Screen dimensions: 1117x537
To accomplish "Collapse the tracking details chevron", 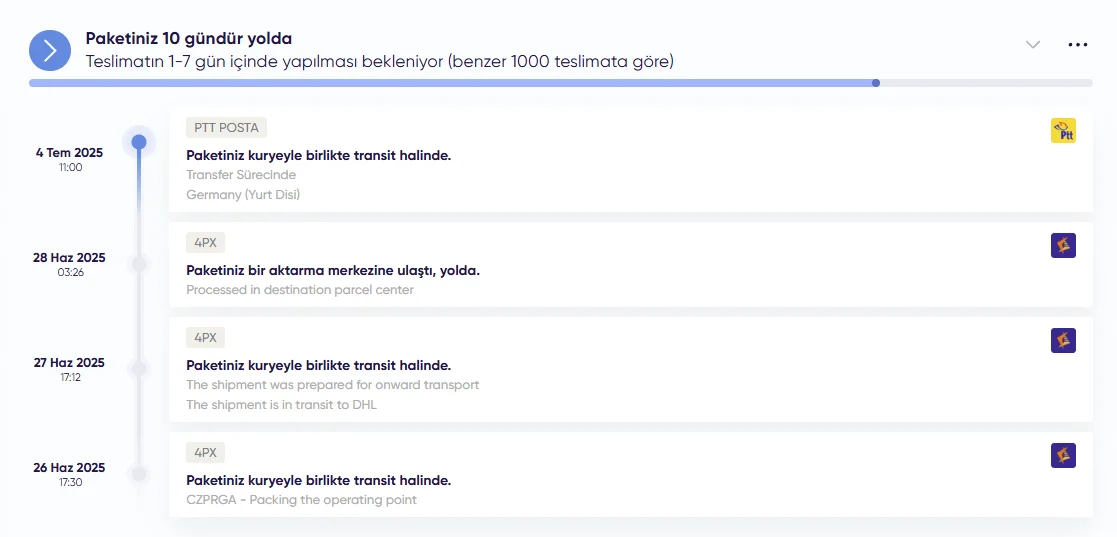I will point(1033,45).
